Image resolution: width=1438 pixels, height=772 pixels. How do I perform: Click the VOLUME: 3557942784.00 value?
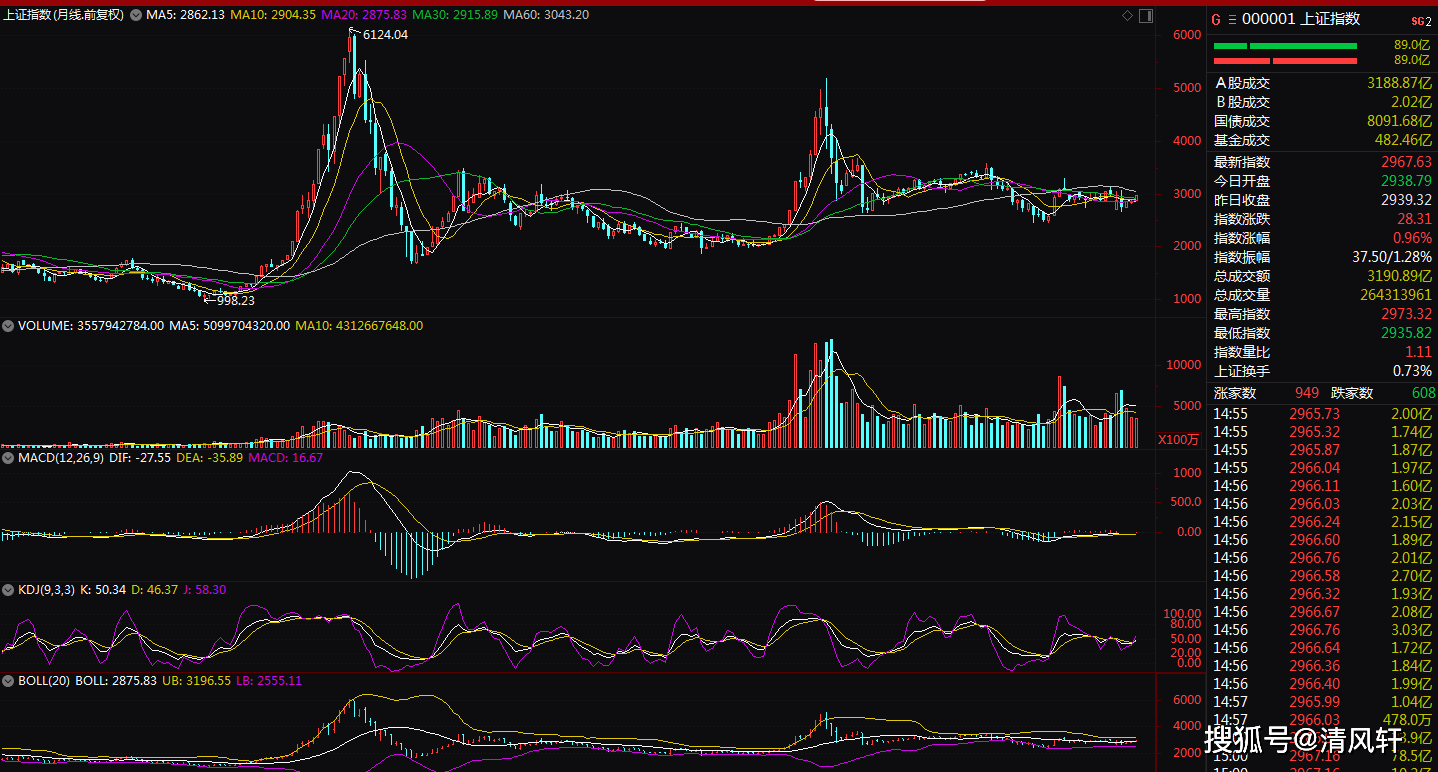91,326
